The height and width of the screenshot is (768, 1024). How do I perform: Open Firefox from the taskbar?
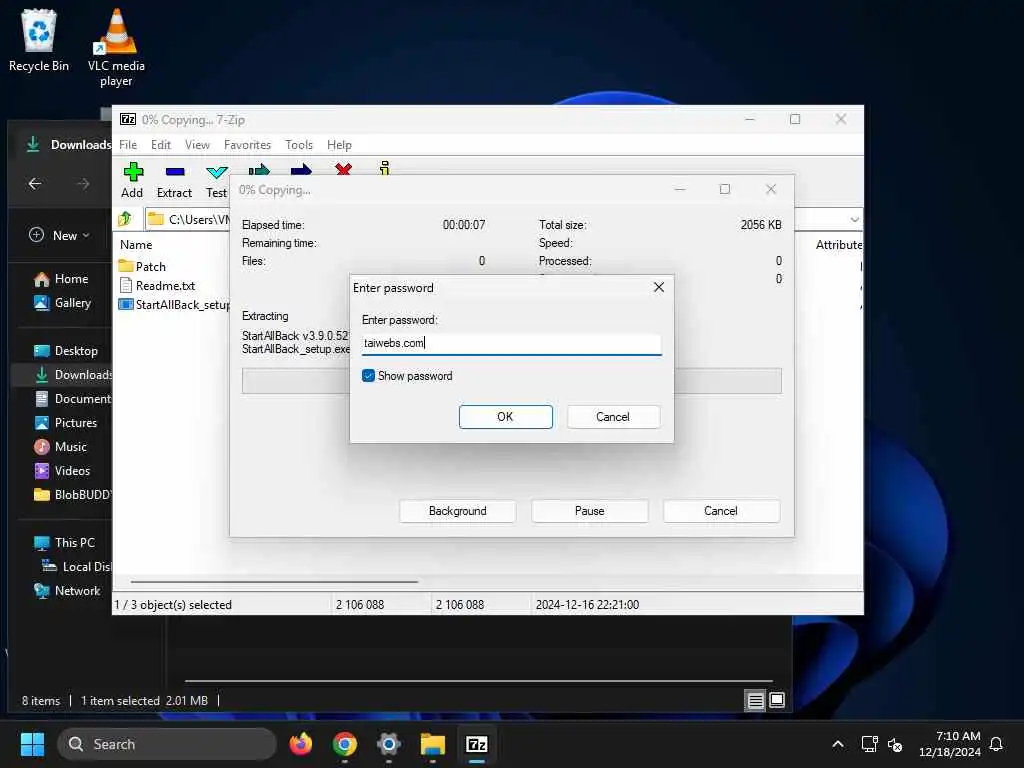tap(300, 744)
